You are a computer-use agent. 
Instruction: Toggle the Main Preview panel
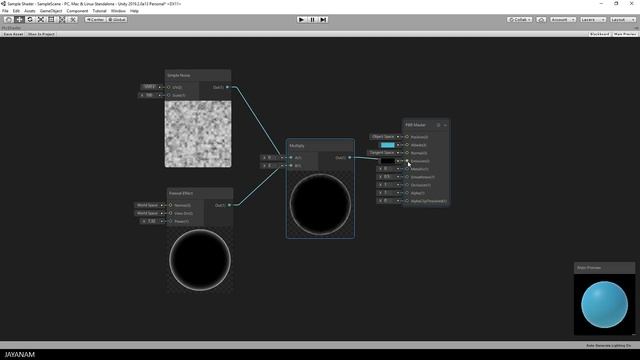click(625, 34)
